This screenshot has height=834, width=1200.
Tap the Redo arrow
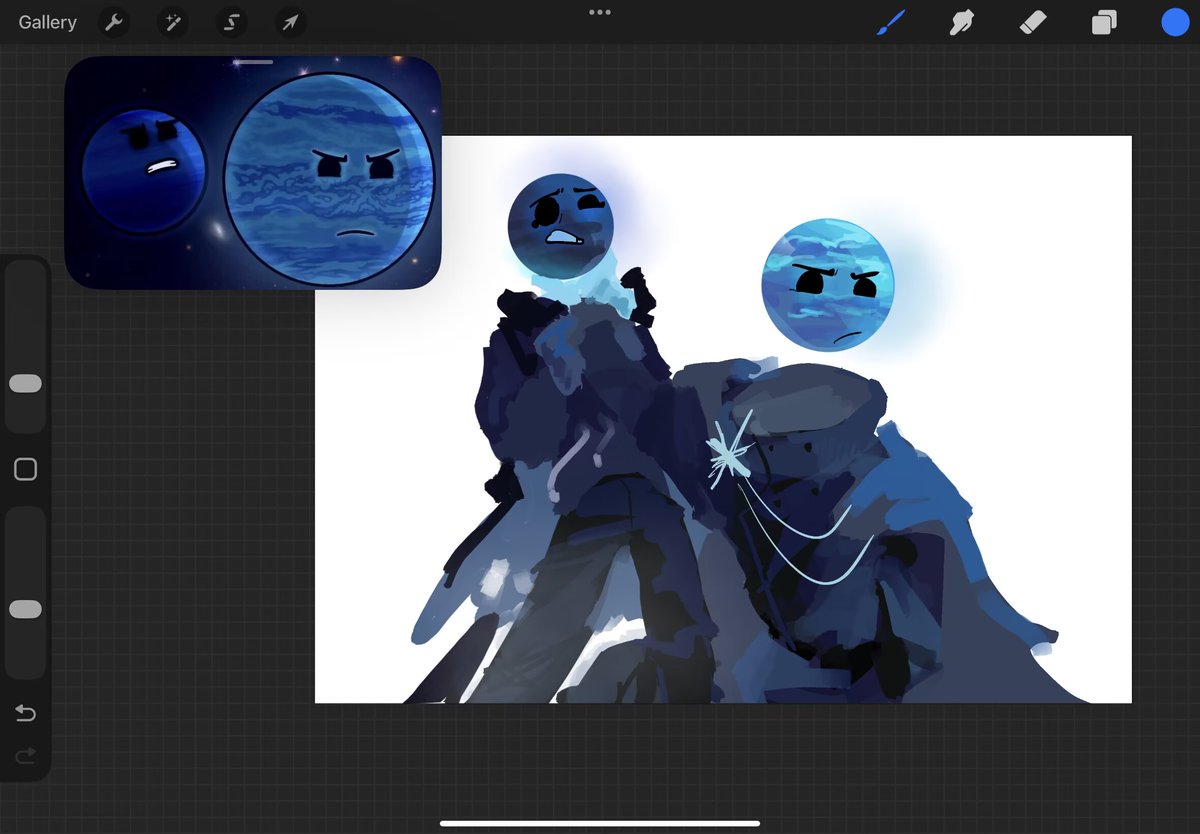tap(25, 755)
